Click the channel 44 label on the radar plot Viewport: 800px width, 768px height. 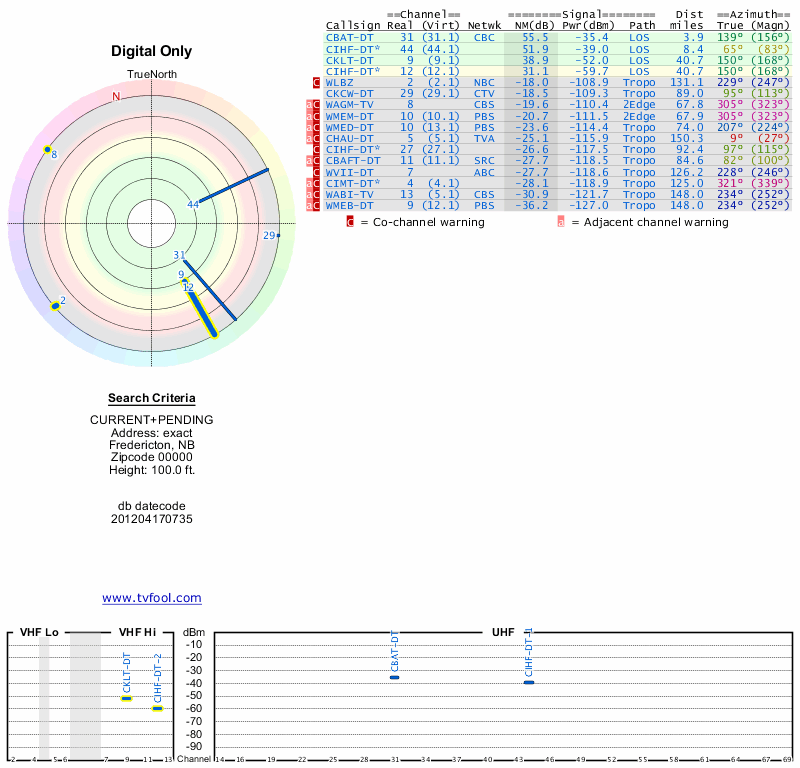(193, 205)
